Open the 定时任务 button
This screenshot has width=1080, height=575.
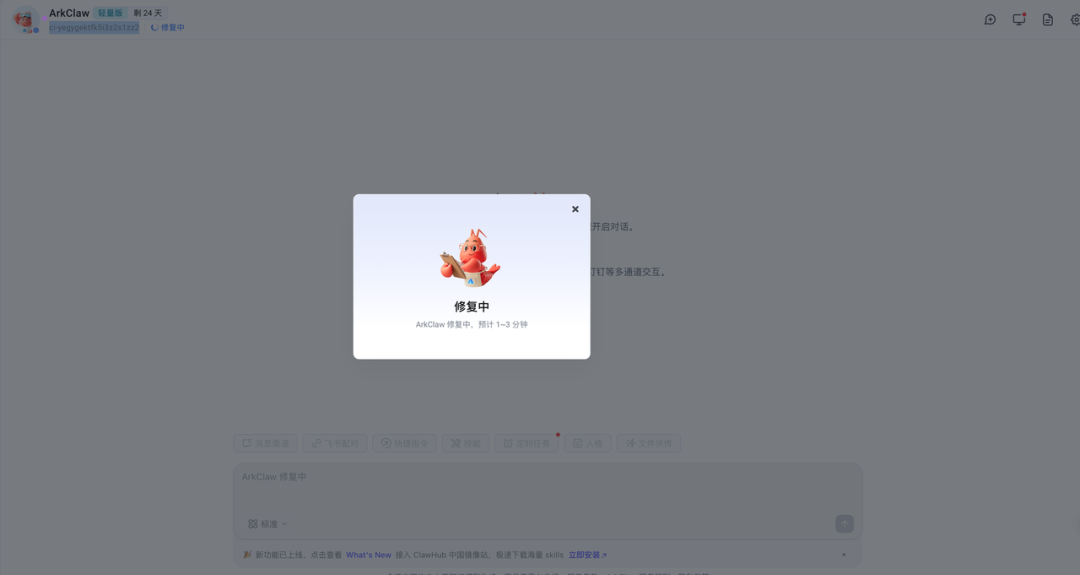tap(526, 443)
